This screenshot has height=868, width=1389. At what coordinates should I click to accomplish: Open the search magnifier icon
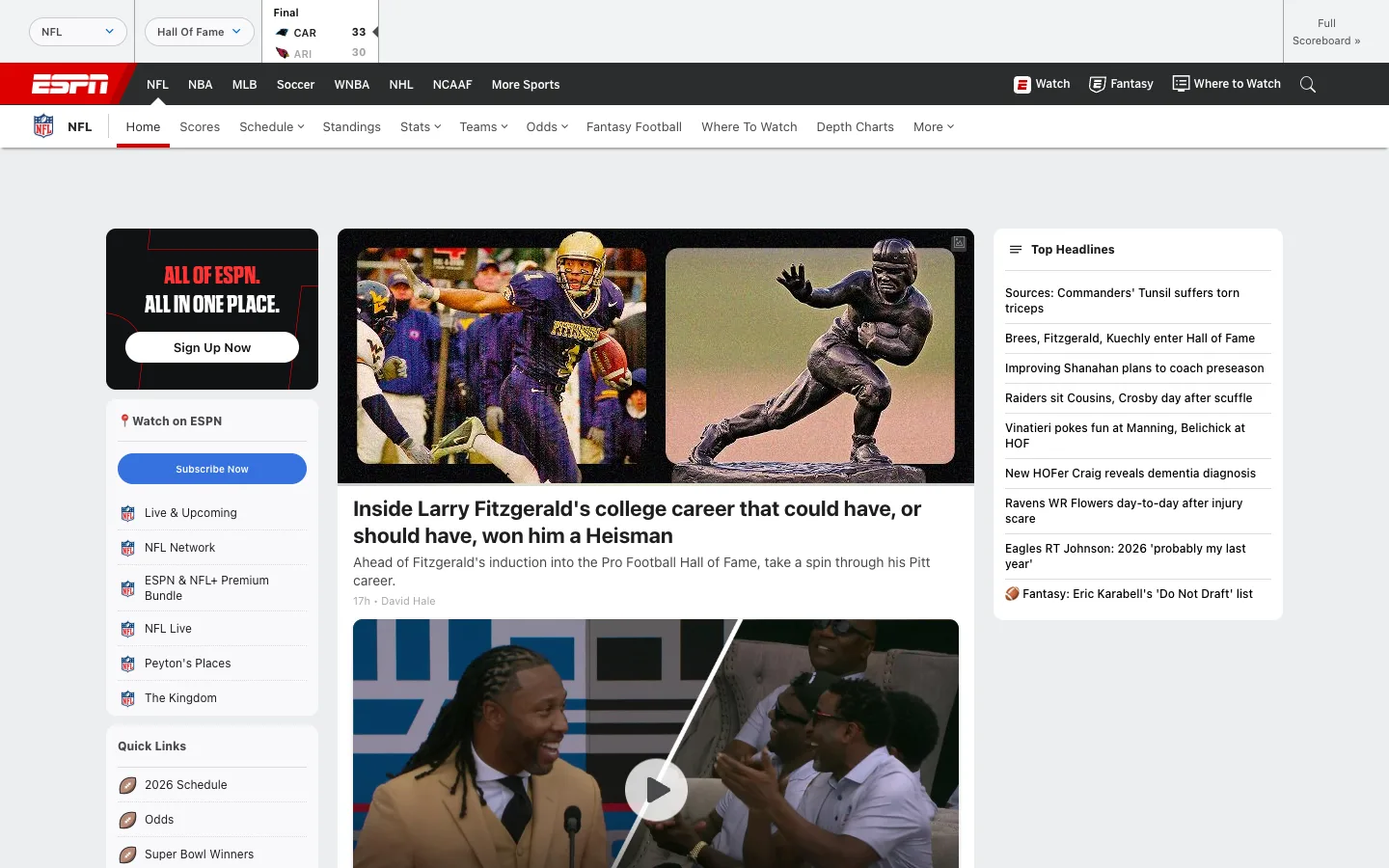[1308, 84]
